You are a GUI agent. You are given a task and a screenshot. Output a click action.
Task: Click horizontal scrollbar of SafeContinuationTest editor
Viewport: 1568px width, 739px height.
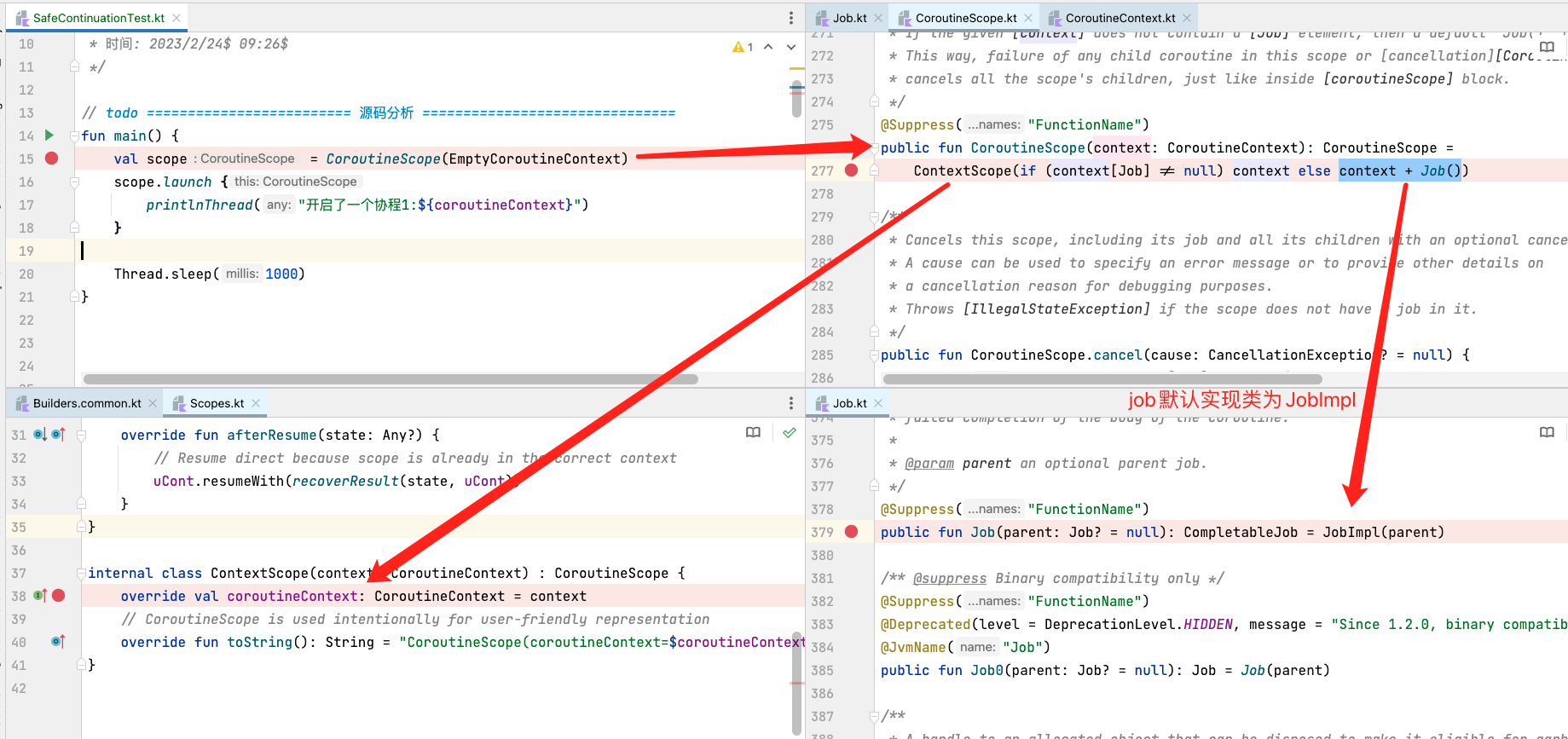391,379
